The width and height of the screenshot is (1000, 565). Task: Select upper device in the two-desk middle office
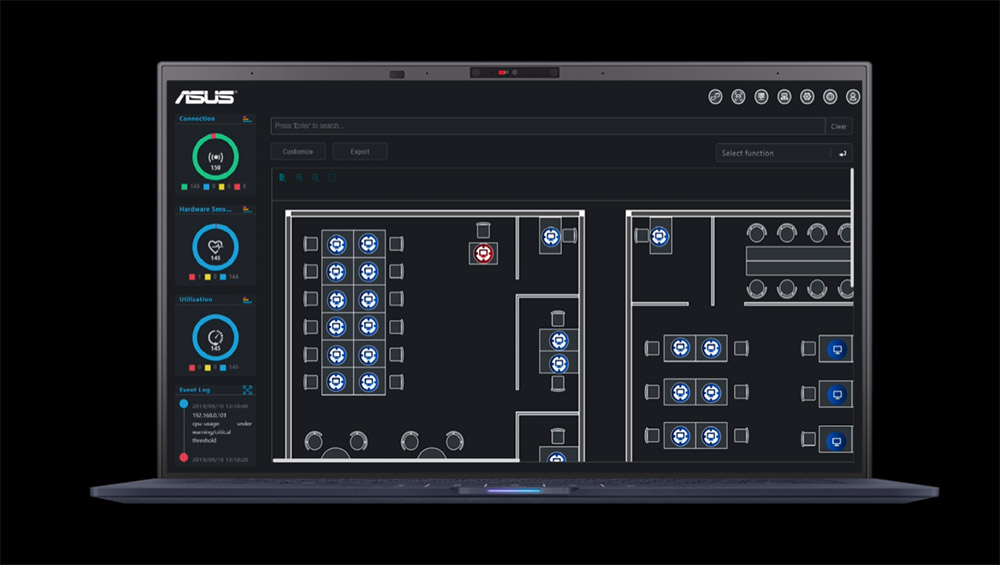(559, 341)
